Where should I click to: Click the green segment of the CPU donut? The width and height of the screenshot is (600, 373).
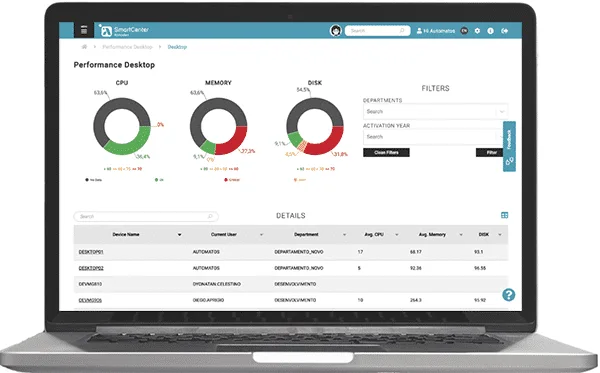pos(131,144)
